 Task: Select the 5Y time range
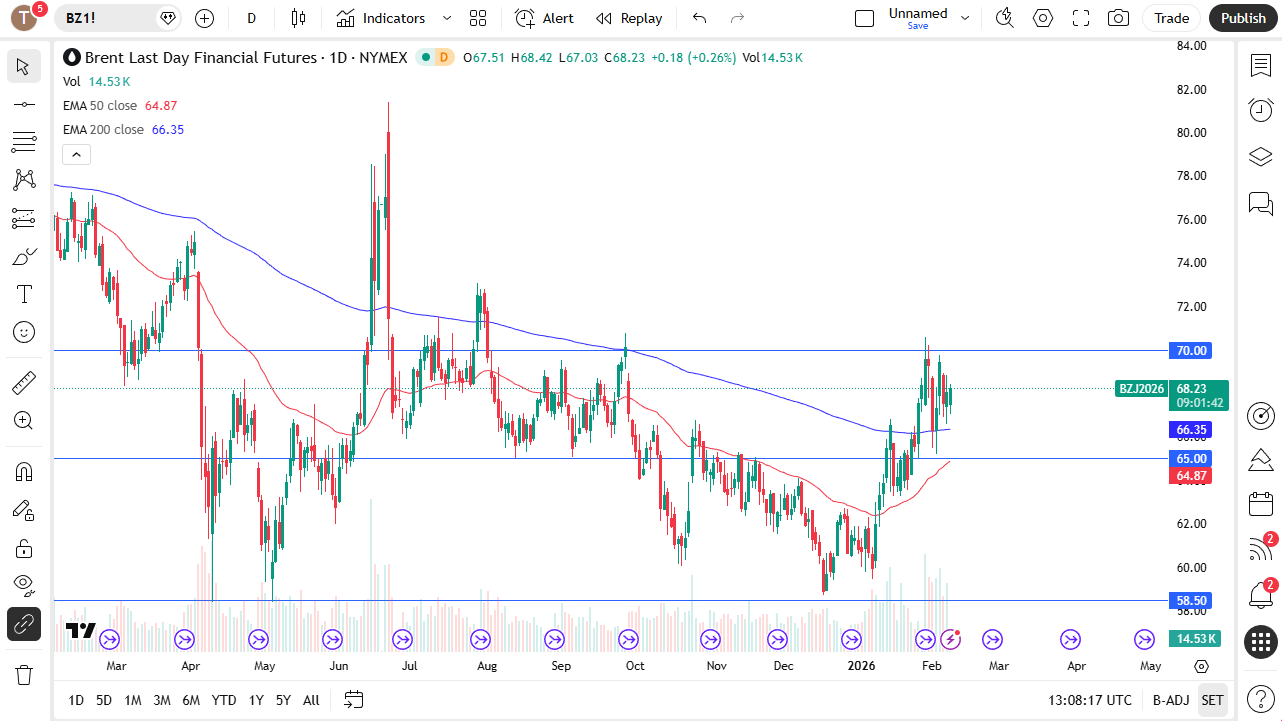(x=283, y=700)
